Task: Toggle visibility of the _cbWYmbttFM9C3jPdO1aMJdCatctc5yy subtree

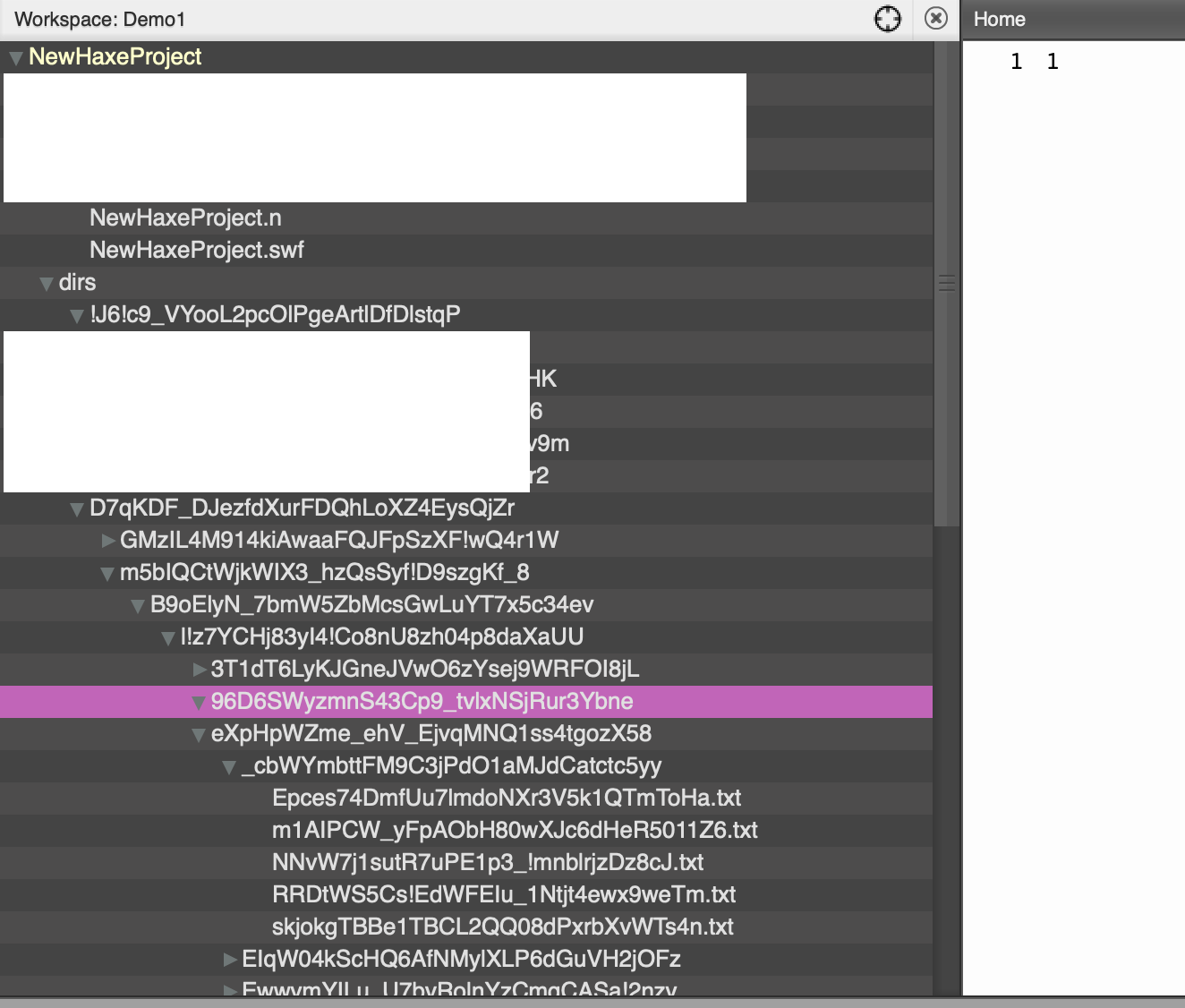Action: coord(228,766)
